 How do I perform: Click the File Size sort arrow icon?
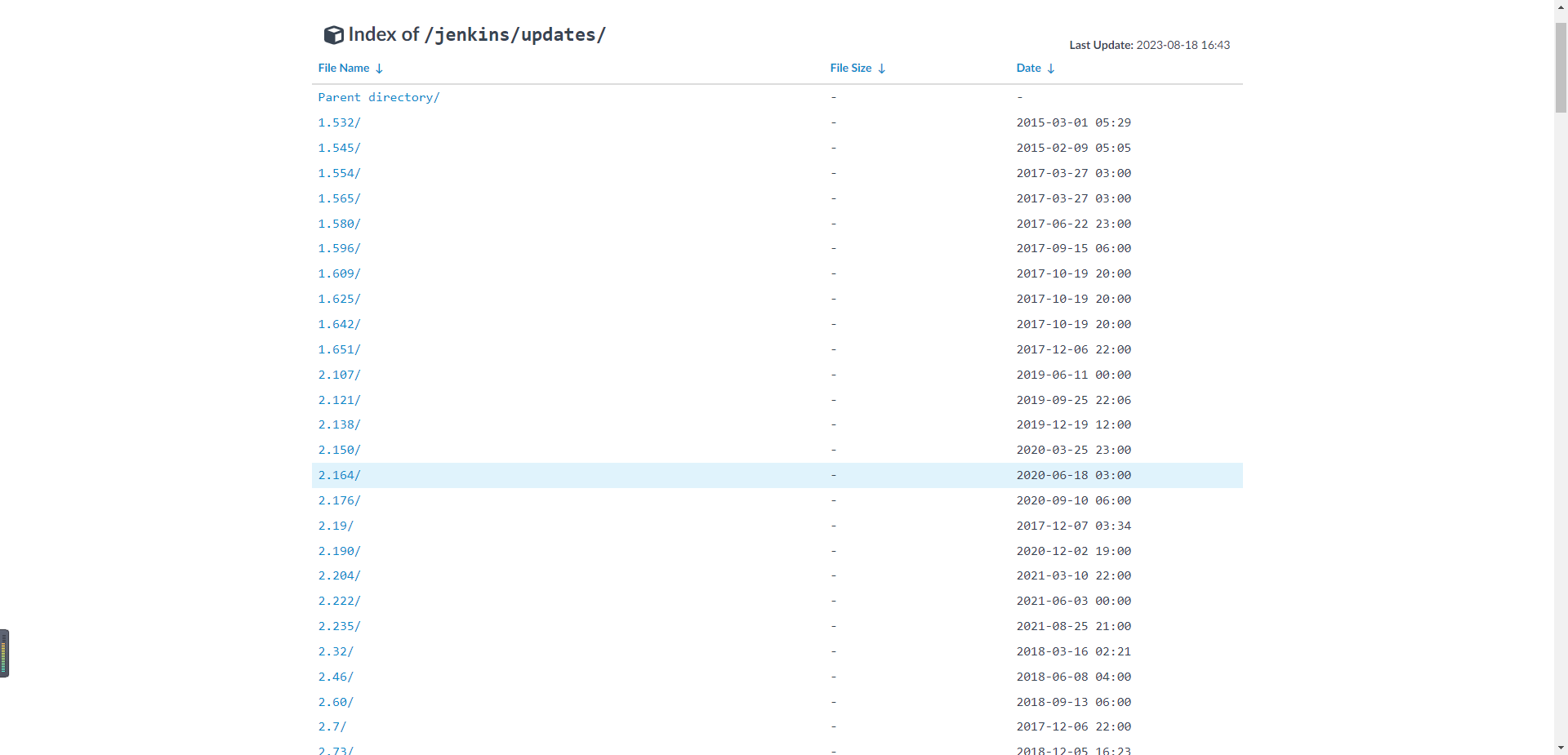pos(882,69)
